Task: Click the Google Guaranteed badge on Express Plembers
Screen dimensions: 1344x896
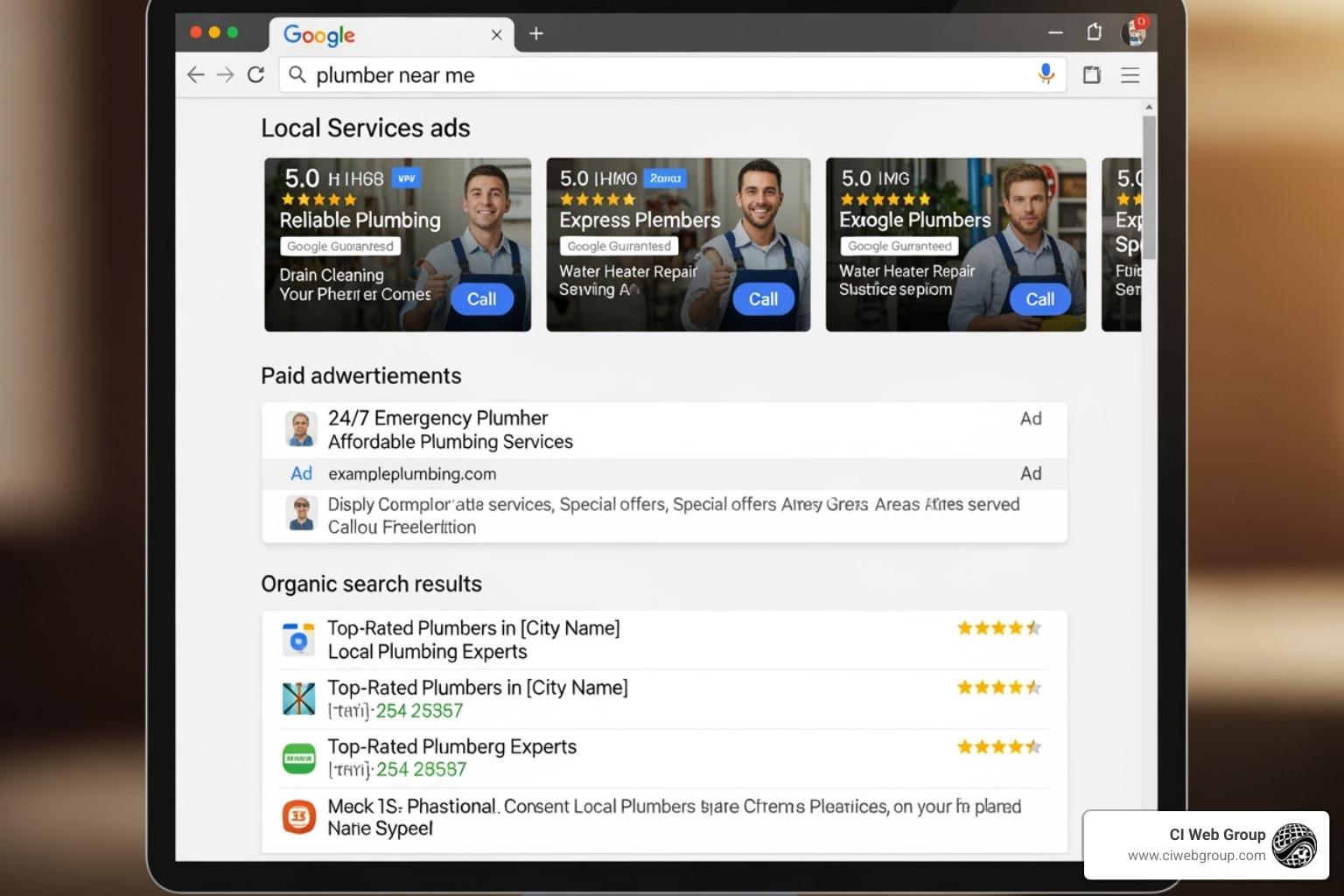Action: click(x=619, y=246)
